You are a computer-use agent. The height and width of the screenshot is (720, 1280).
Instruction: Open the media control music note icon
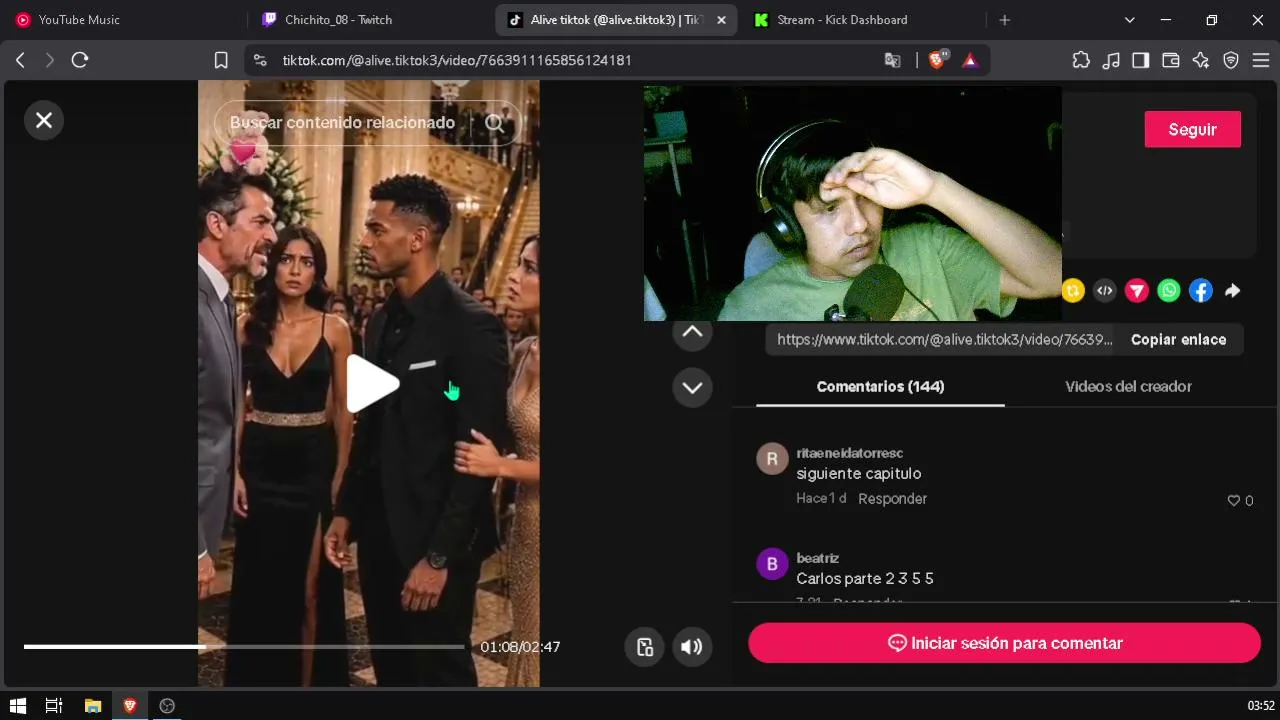coord(1111,60)
